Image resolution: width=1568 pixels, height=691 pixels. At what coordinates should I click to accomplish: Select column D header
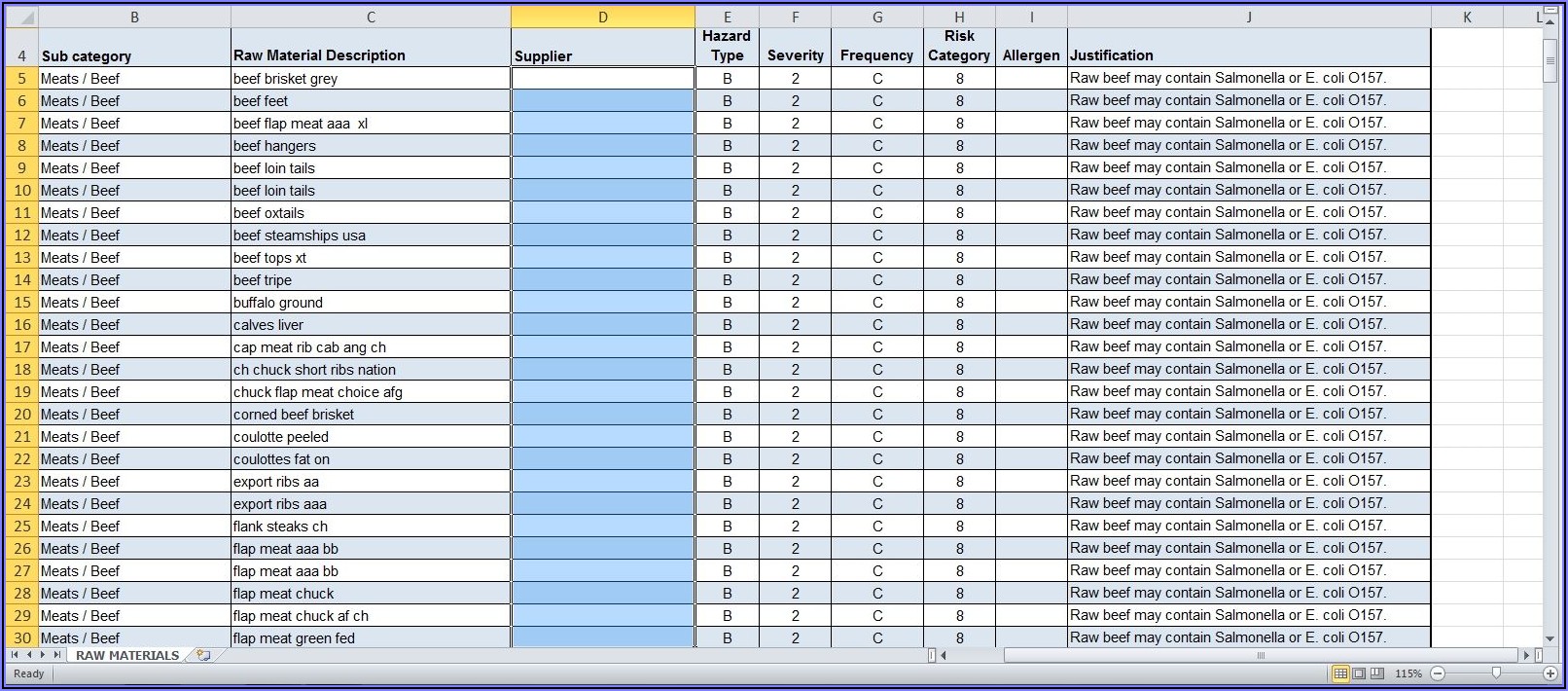[x=602, y=17]
